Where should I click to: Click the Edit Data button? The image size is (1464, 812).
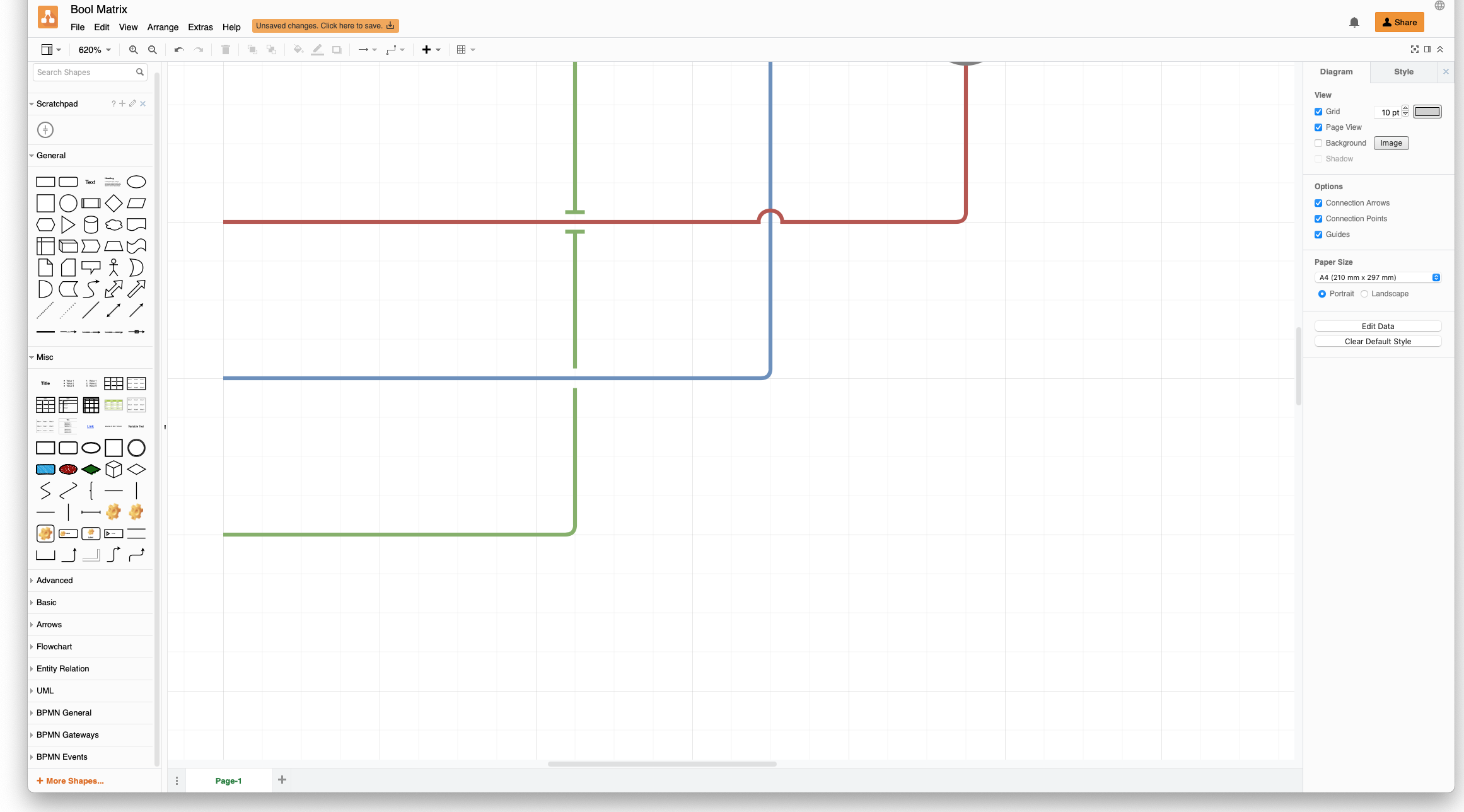(x=1378, y=326)
